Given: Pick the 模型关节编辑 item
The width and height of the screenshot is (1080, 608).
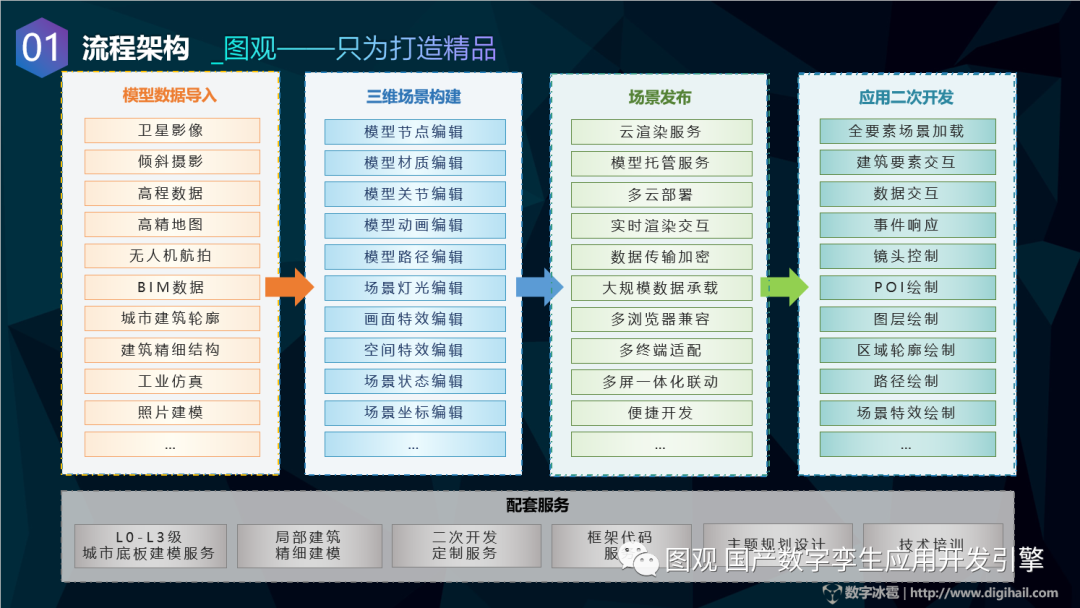Looking at the screenshot, I should 415,194.
